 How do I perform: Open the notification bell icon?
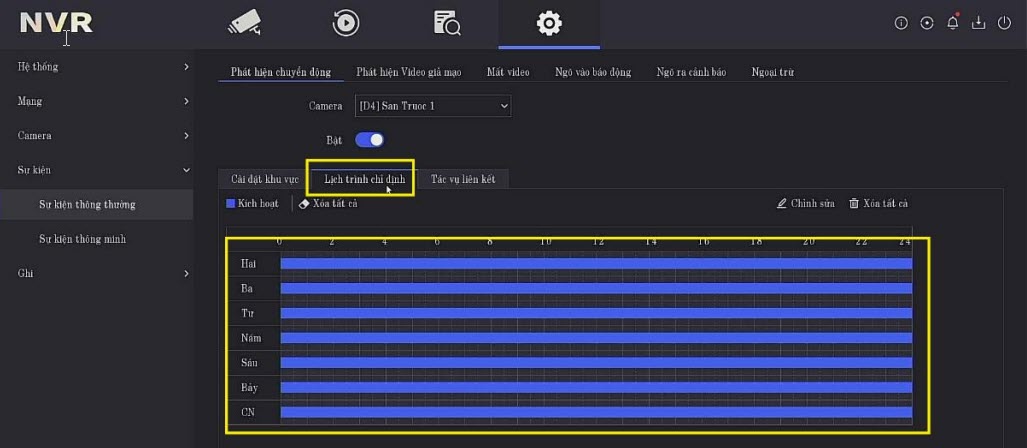[953, 23]
